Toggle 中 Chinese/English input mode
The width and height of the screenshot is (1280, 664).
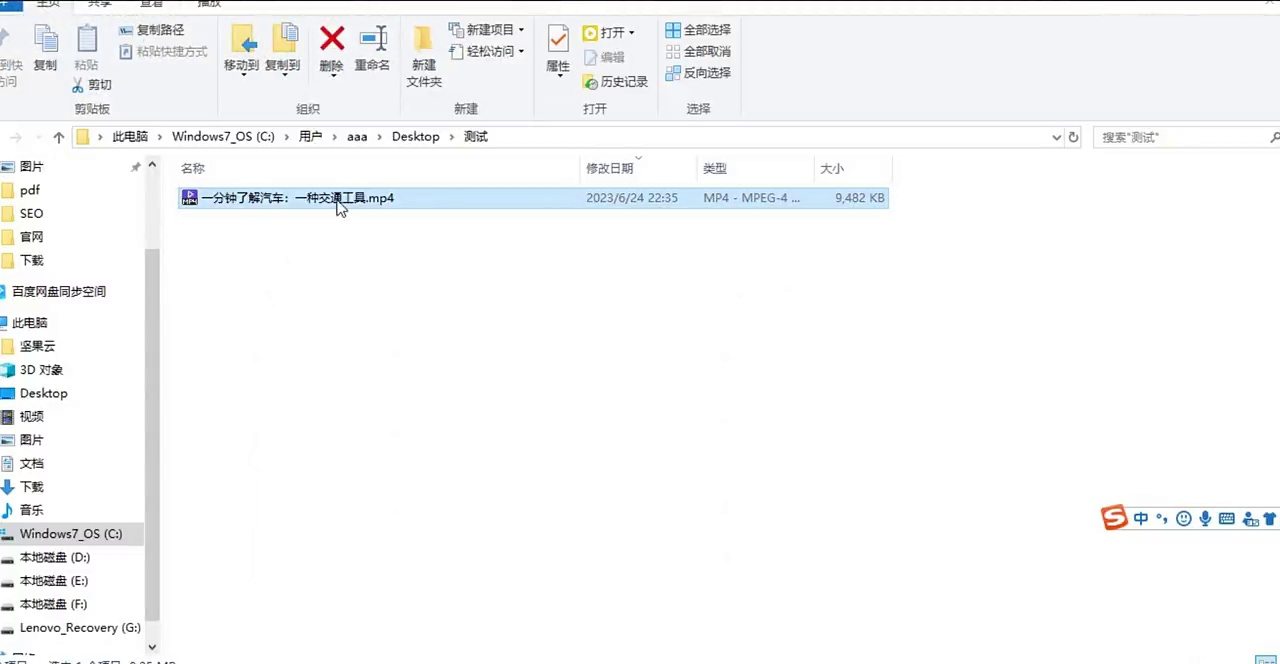1141,519
